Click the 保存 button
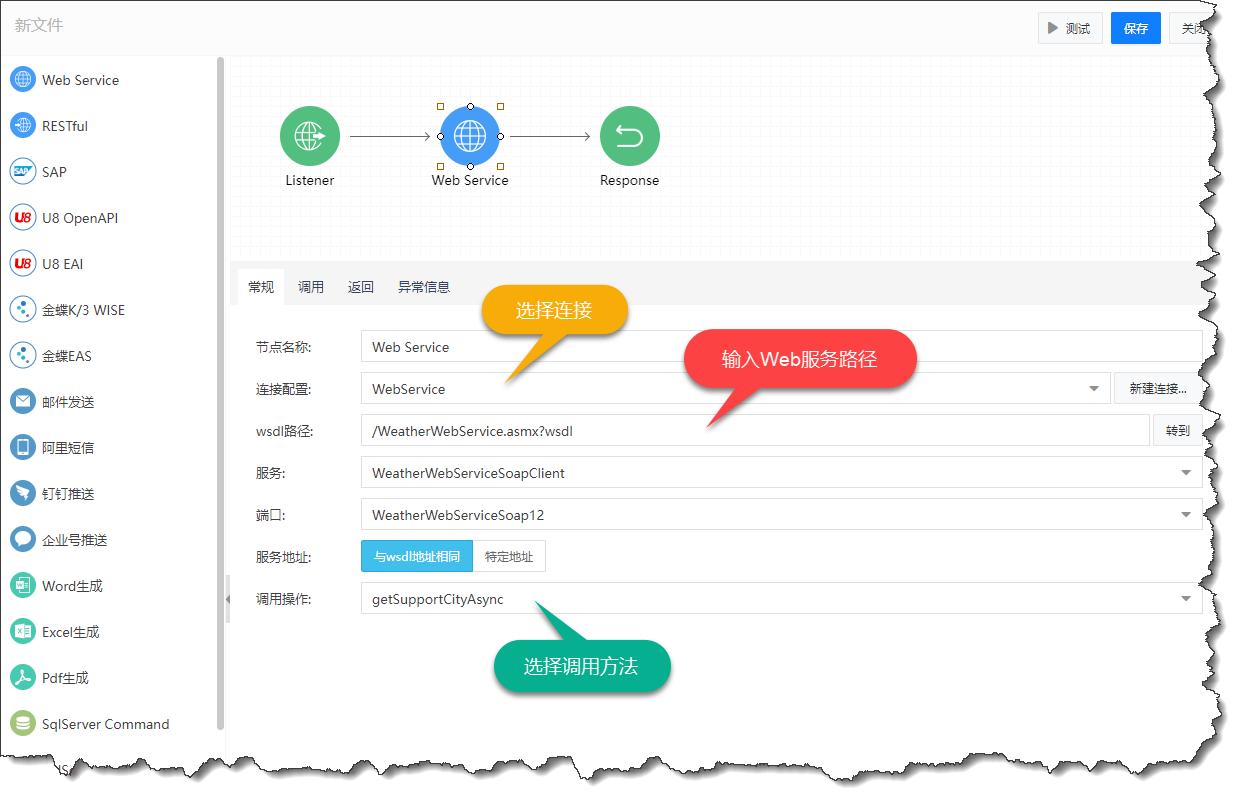Viewport: 1243px width, 800px height. point(1135,28)
